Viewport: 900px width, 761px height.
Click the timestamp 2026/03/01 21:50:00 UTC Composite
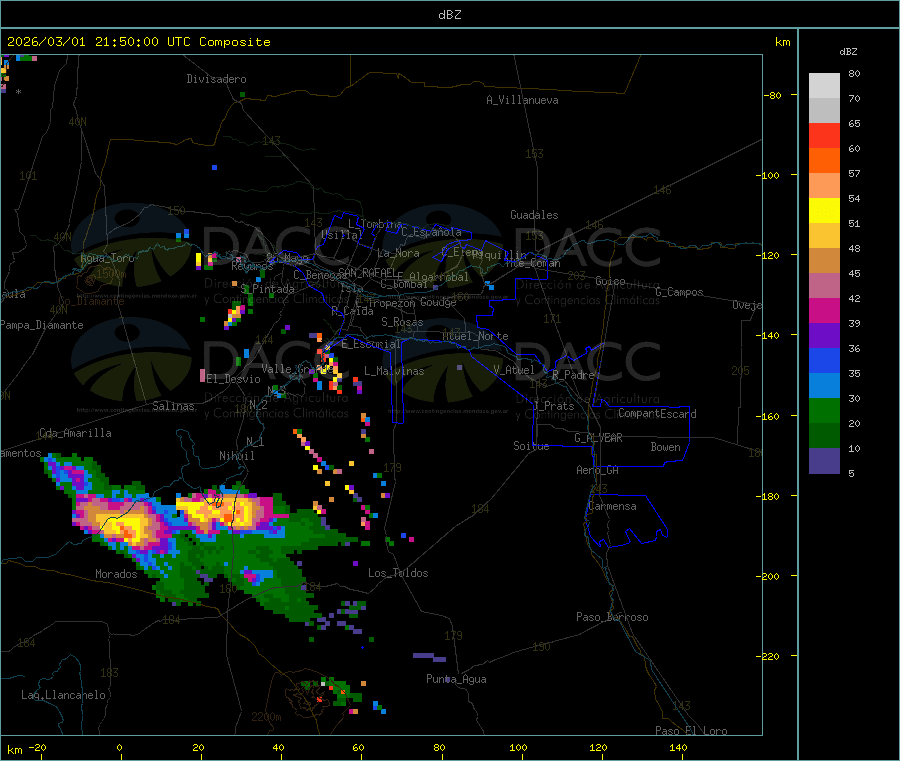click(138, 42)
